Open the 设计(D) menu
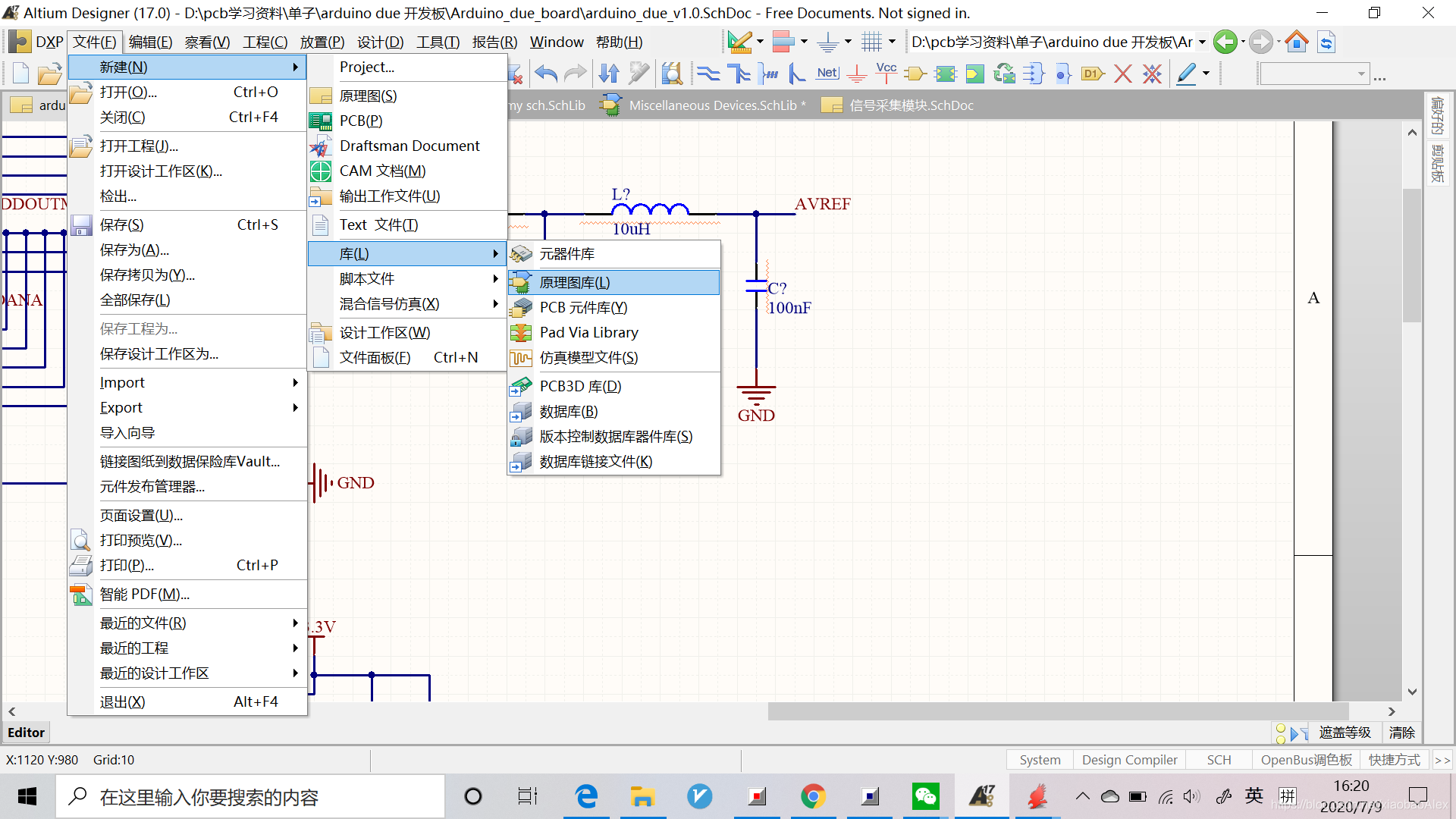 pos(380,42)
